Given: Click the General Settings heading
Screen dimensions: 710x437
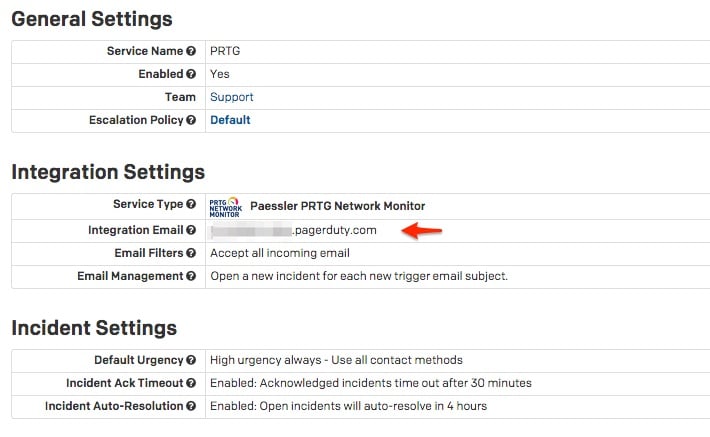Looking at the screenshot, I should tap(92, 19).
